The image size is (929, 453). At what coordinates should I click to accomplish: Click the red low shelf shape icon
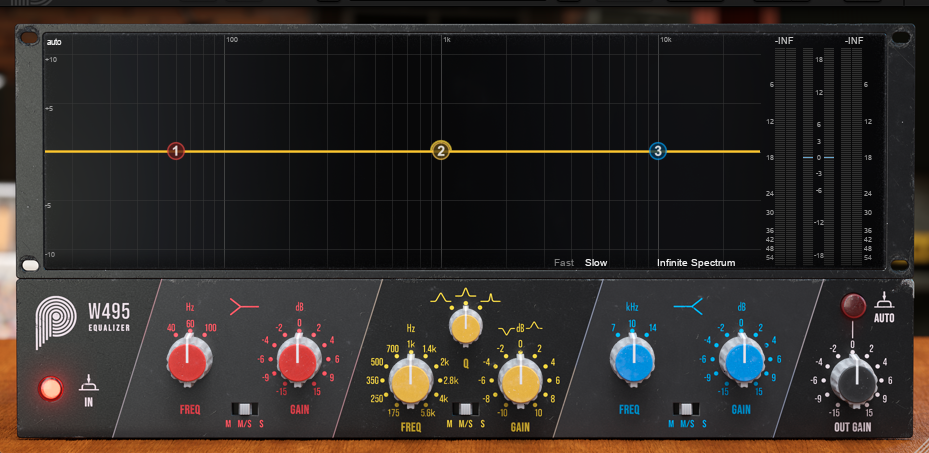tap(245, 306)
